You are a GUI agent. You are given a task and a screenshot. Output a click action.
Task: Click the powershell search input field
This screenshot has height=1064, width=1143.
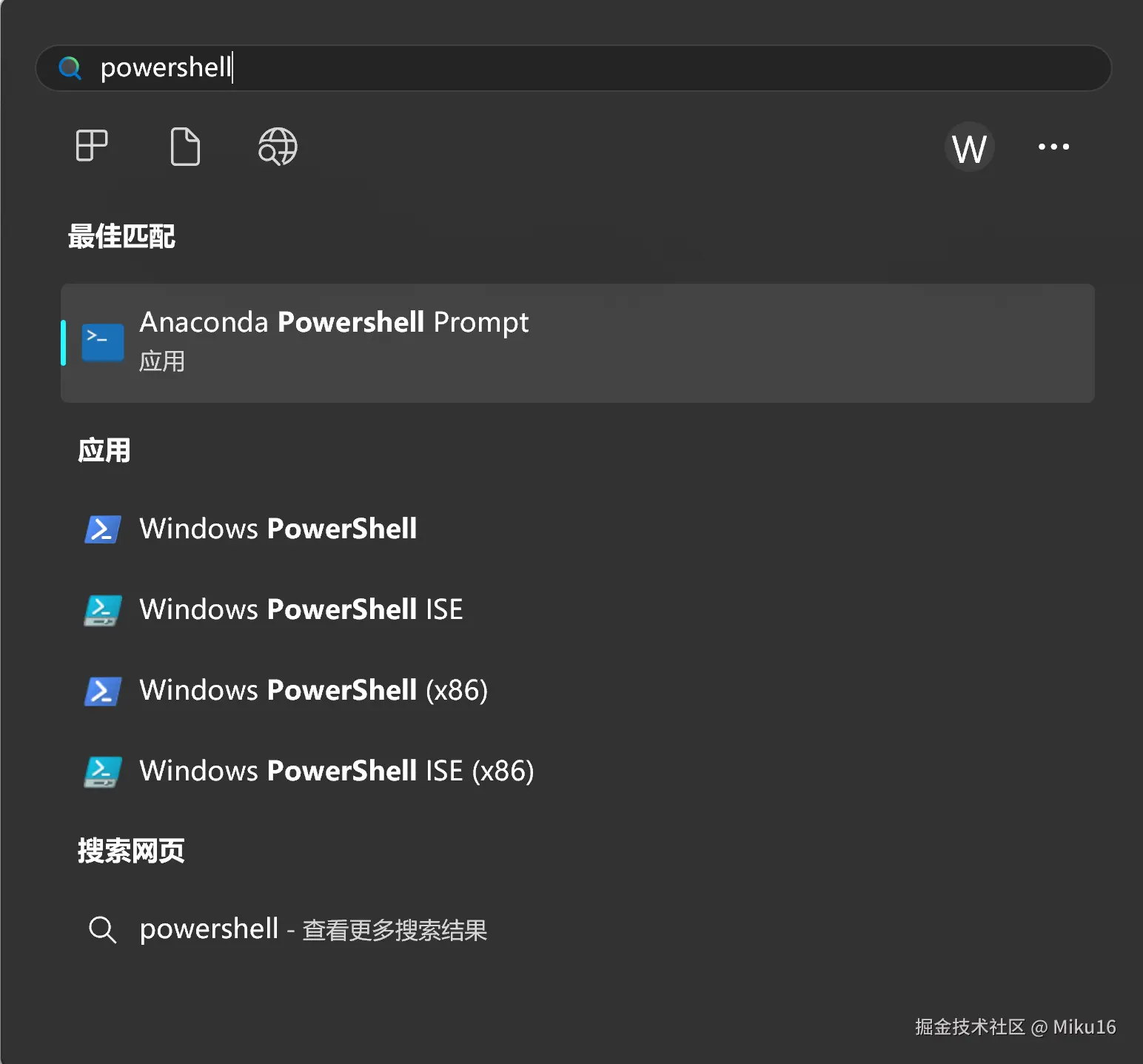(x=592, y=68)
